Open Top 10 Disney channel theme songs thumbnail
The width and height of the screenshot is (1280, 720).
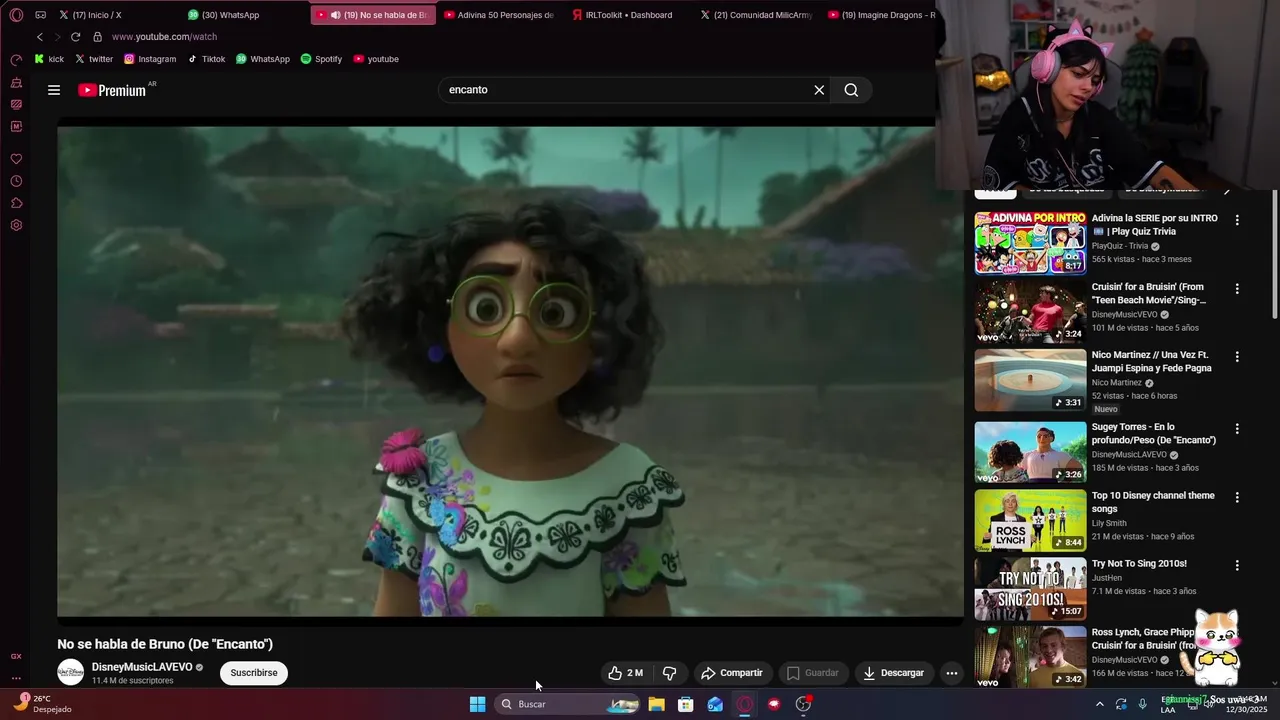[x=1030, y=520]
